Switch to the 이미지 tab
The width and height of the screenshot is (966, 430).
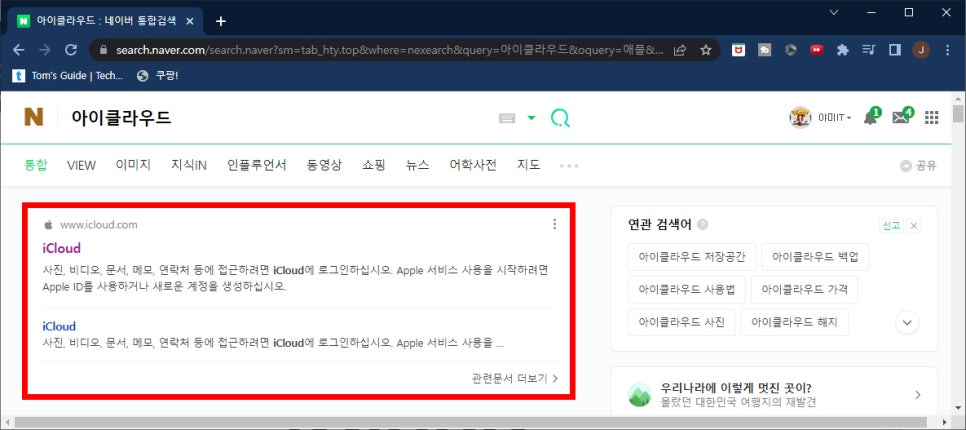[133, 165]
